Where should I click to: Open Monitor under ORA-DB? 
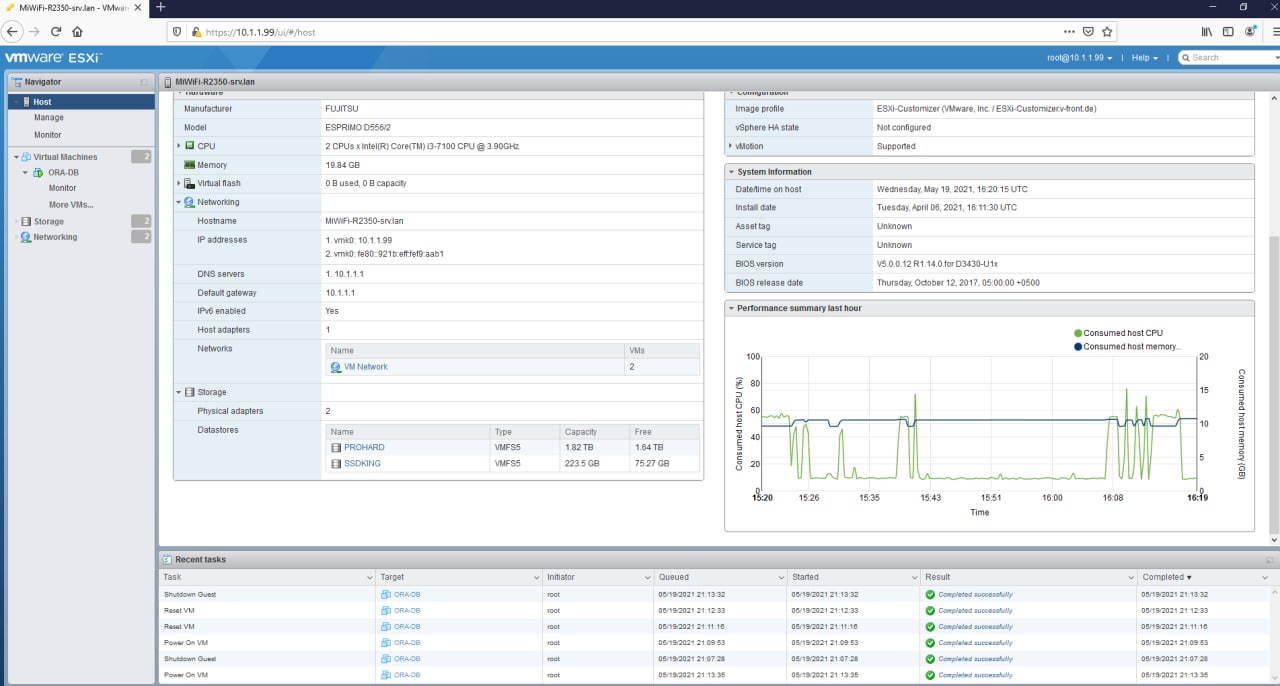pyautogui.click(x=63, y=188)
